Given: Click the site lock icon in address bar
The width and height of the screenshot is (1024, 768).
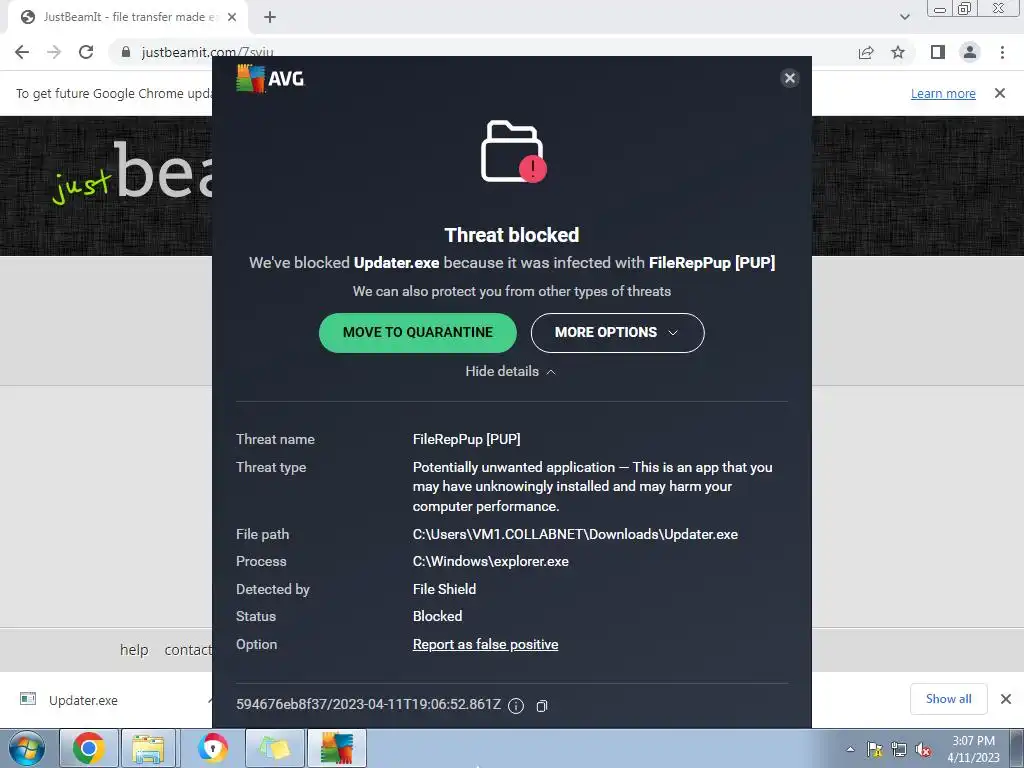Looking at the screenshot, I should pyautogui.click(x=126, y=52).
